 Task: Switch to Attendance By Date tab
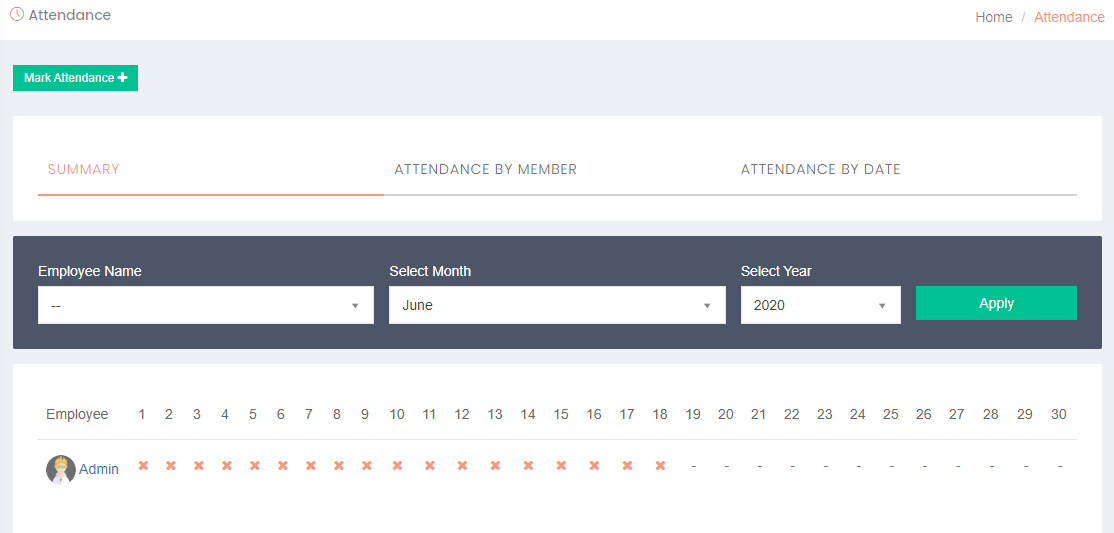coord(821,169)
